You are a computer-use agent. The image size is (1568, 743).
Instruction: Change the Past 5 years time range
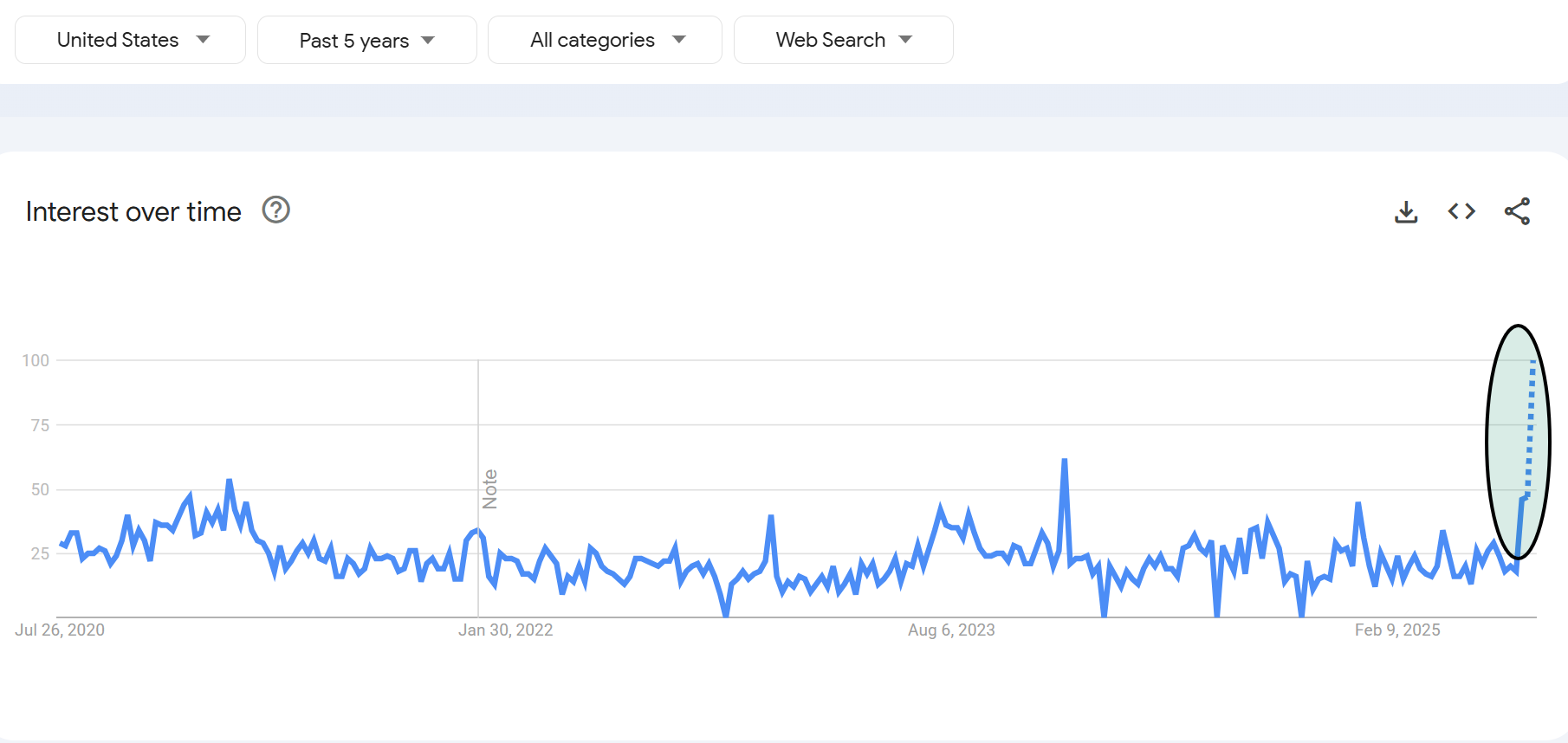[x=367, y=40]
